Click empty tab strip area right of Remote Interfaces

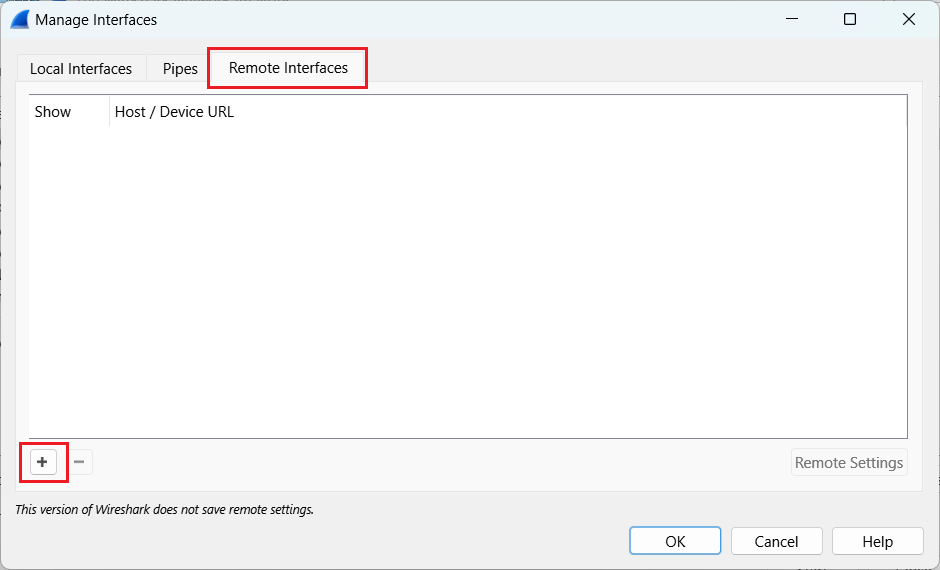click(640, 68)
